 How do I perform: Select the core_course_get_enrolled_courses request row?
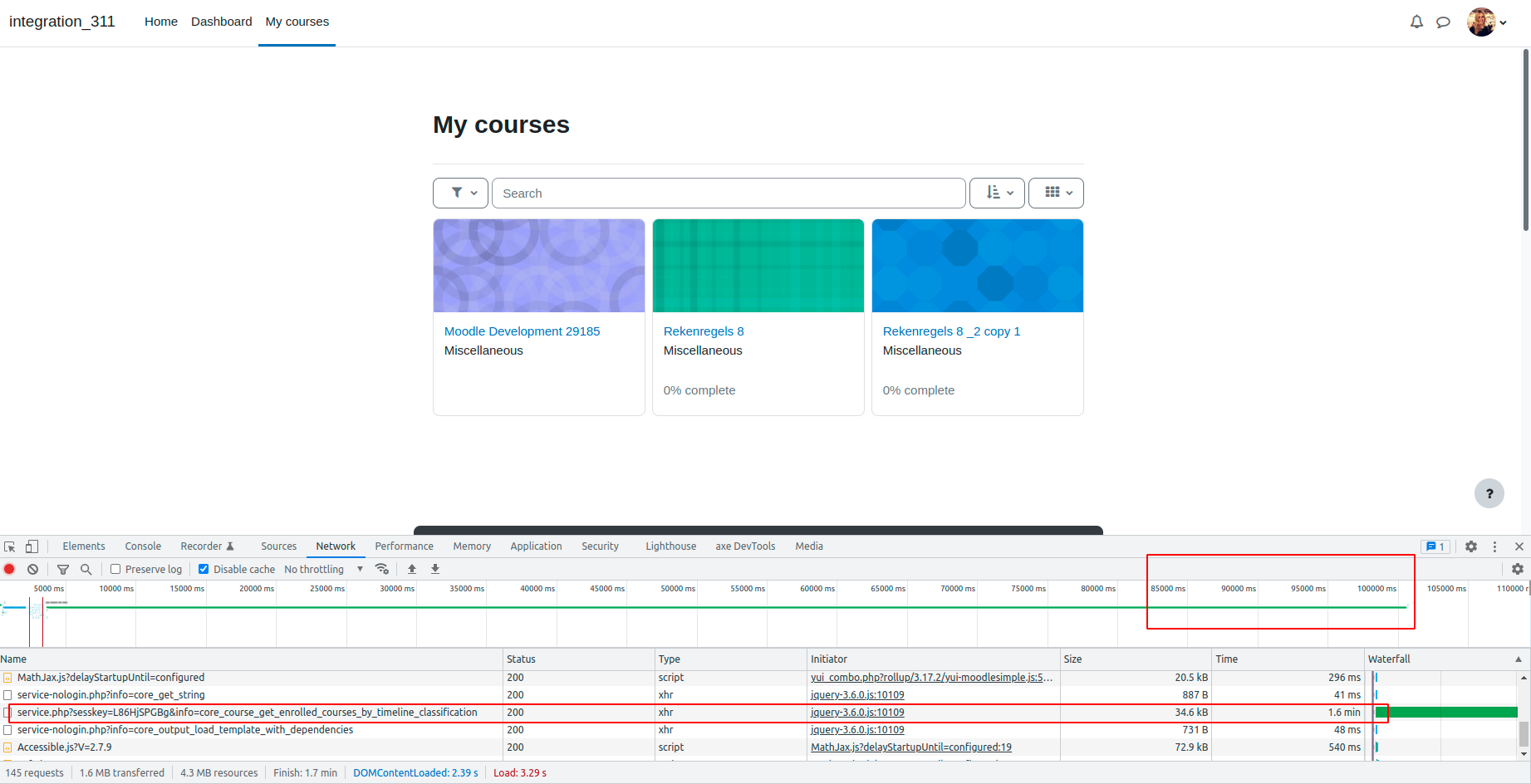[x=758, y=713]
